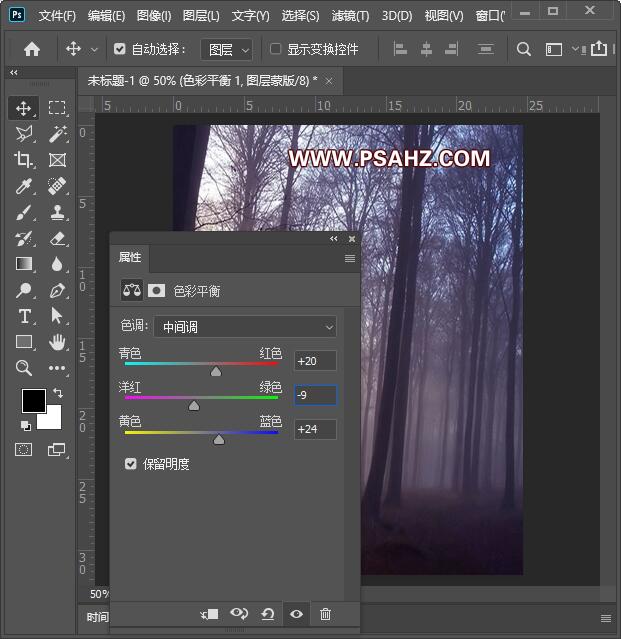The image size is (621, 639).
Task: Select the Brush tool
Action: click(24, 212)
